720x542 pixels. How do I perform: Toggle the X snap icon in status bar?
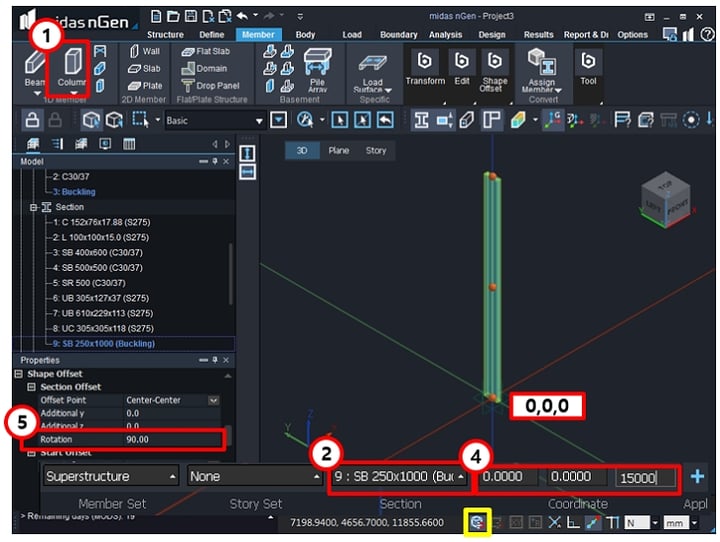pyautogui.click(x=555, y=522)
